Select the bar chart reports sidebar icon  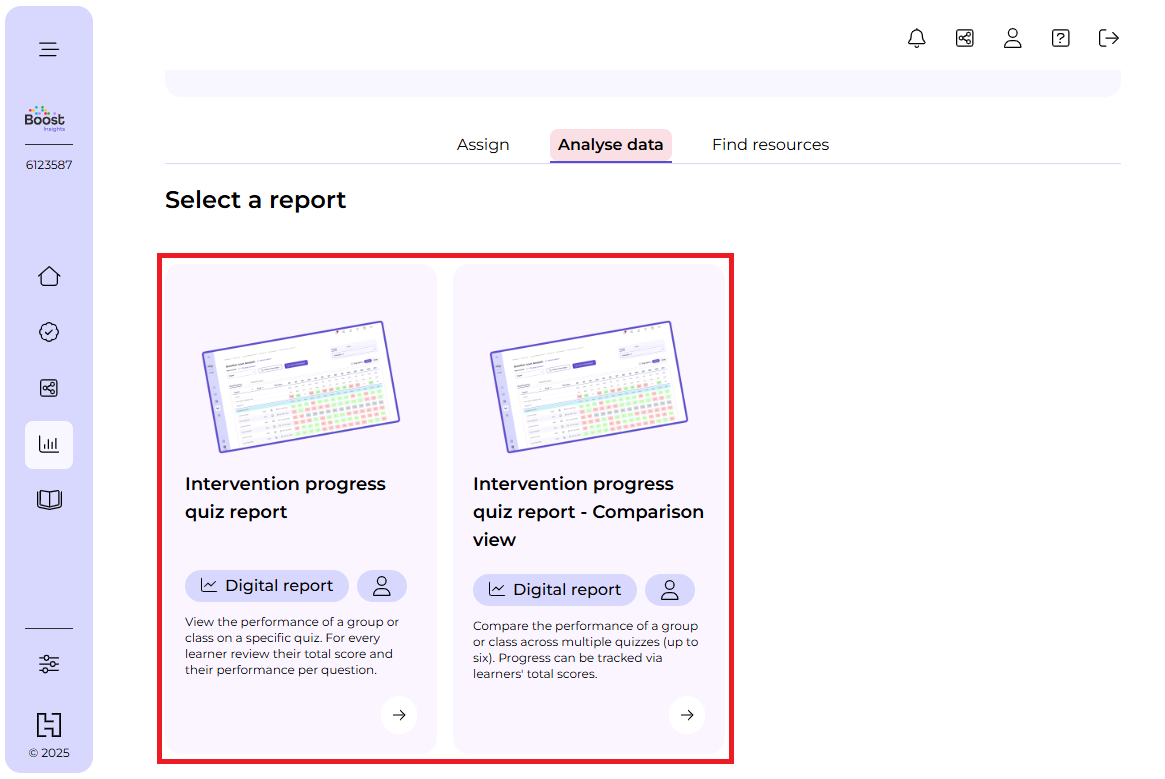tap(49, 445)
